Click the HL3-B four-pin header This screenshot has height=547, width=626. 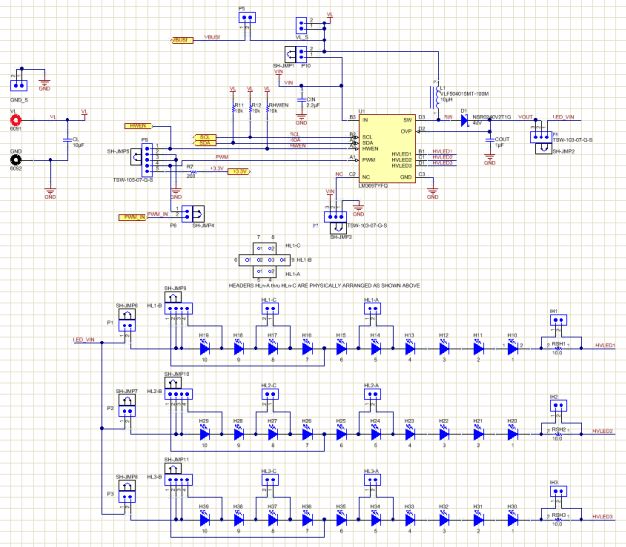178,480
